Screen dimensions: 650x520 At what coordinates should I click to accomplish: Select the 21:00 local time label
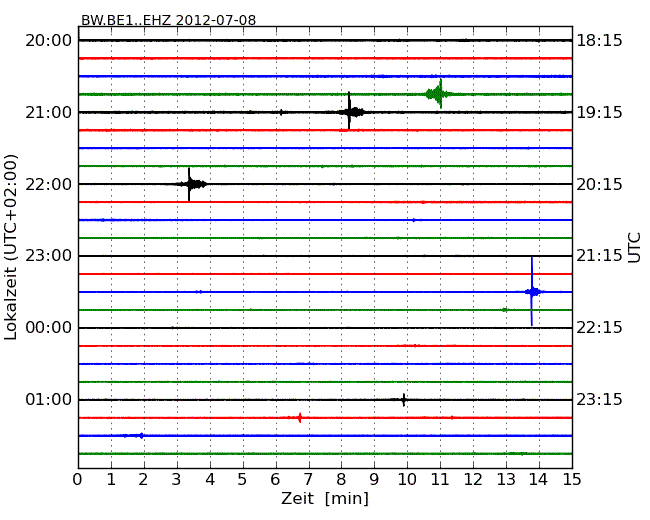coord(49,112)
